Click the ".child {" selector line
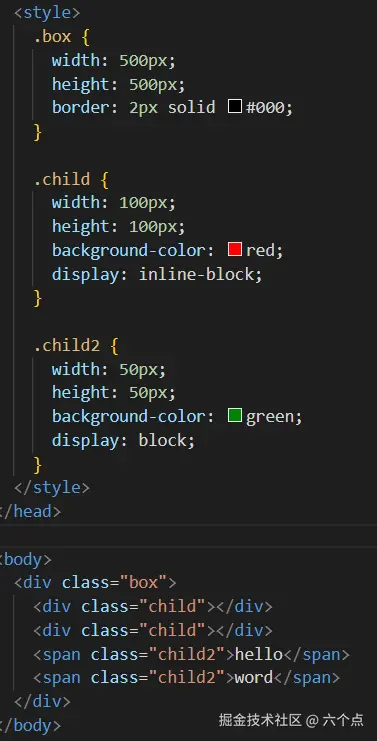377x741 pixels. point(71,179)
